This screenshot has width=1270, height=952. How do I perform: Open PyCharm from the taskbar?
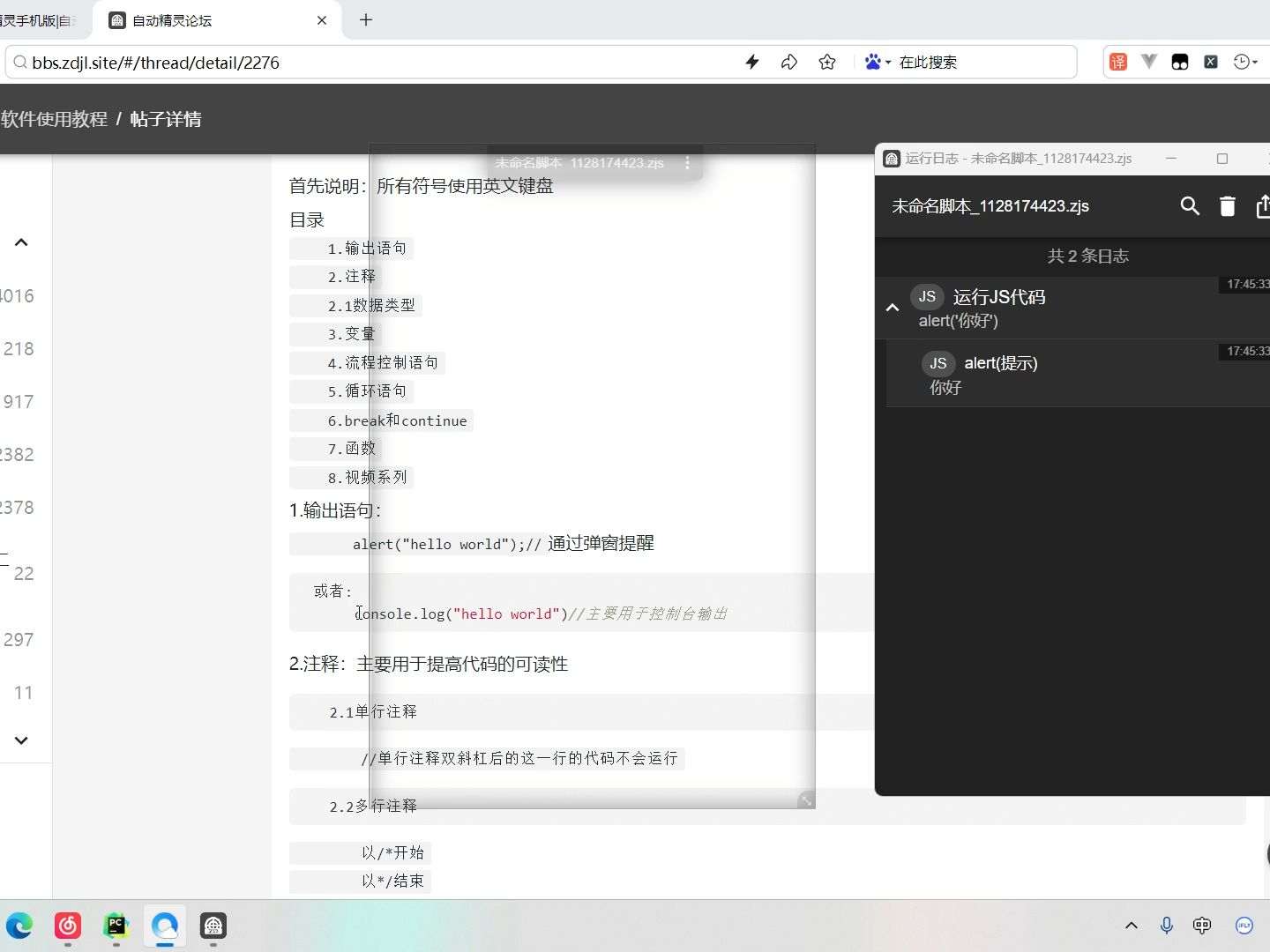pyautogui.click(x=116, y=926)
